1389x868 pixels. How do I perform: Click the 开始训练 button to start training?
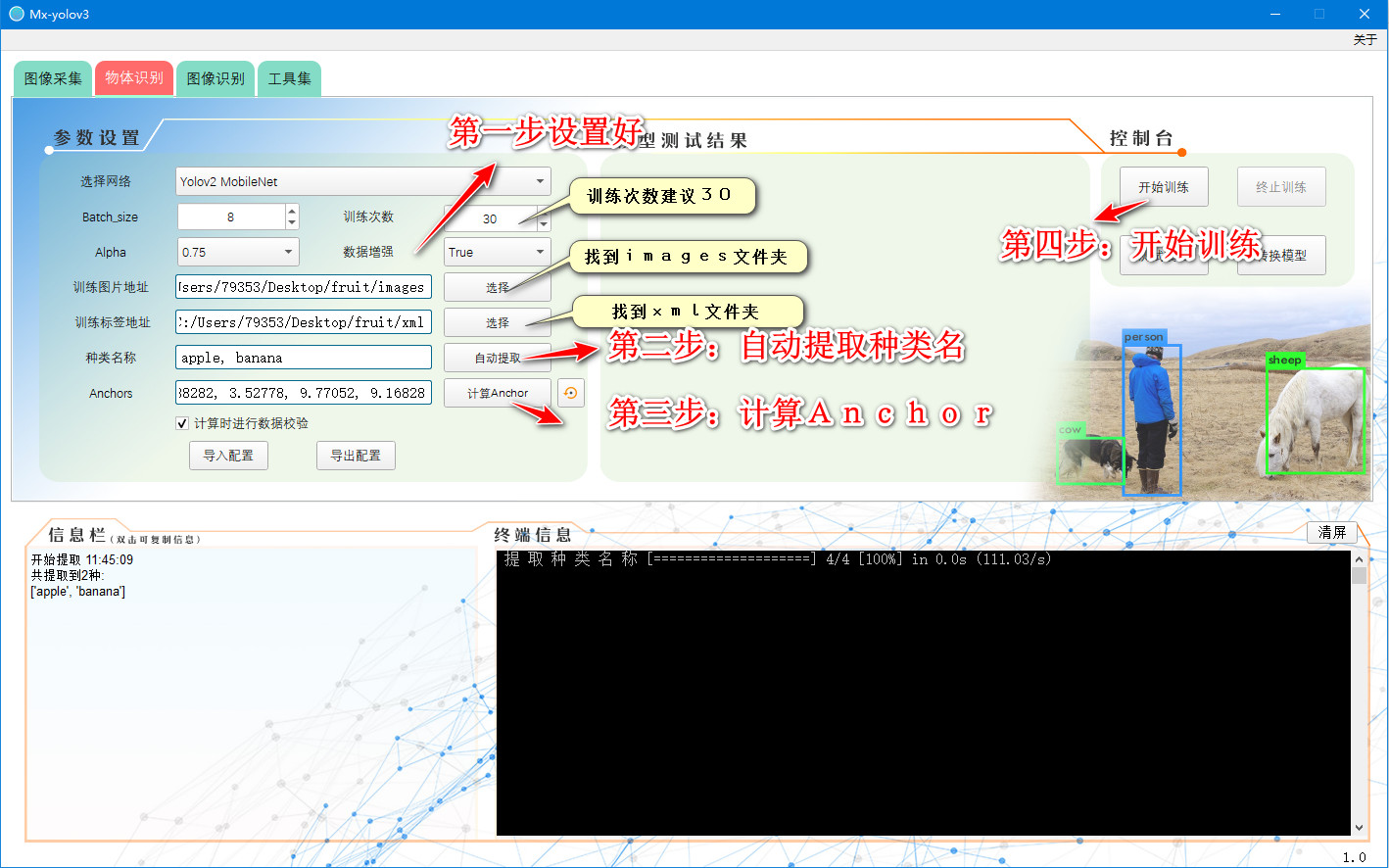pos(1164,186)
